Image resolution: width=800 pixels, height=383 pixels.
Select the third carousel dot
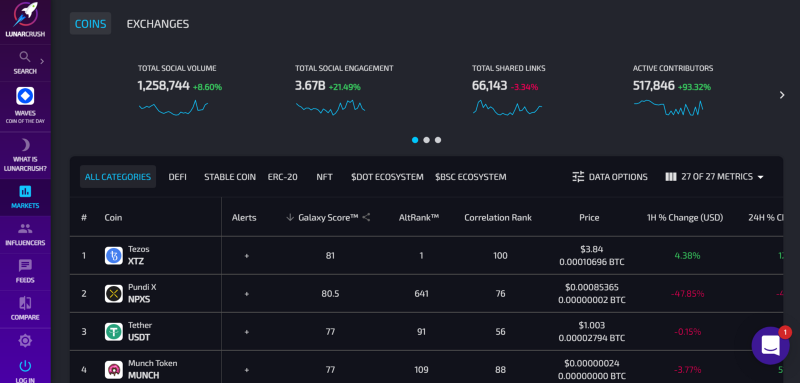click(438, 140)
